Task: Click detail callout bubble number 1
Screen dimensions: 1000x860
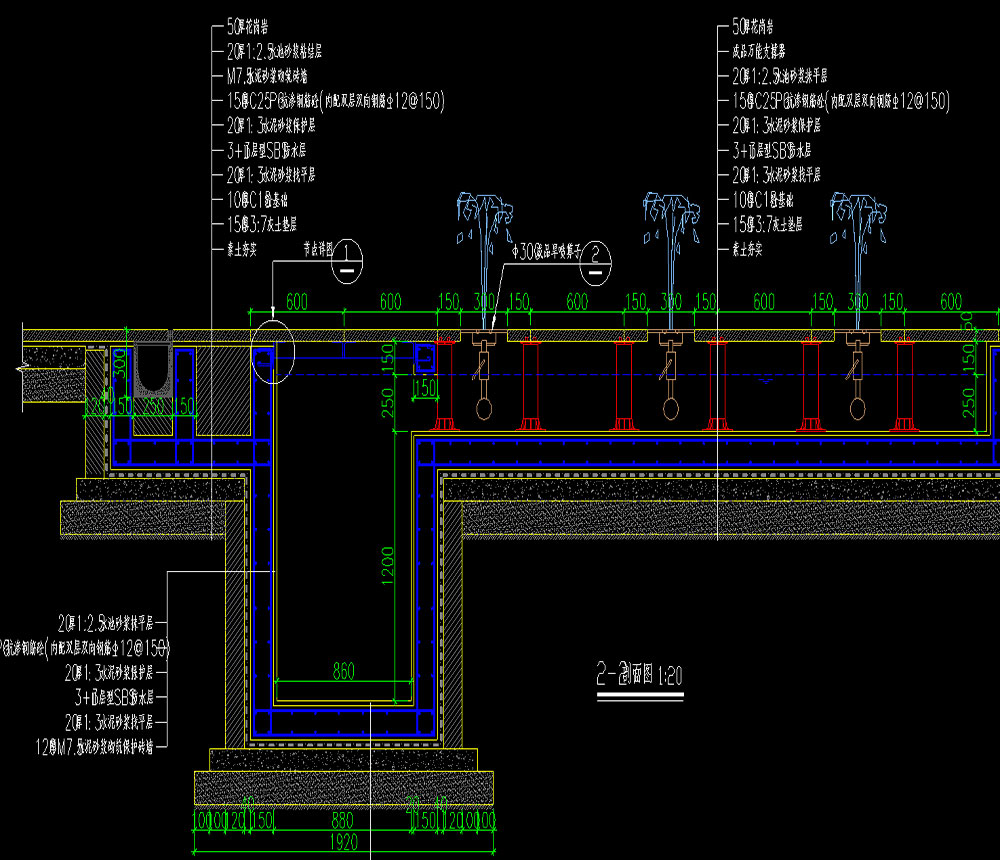Action: point(347,261)
